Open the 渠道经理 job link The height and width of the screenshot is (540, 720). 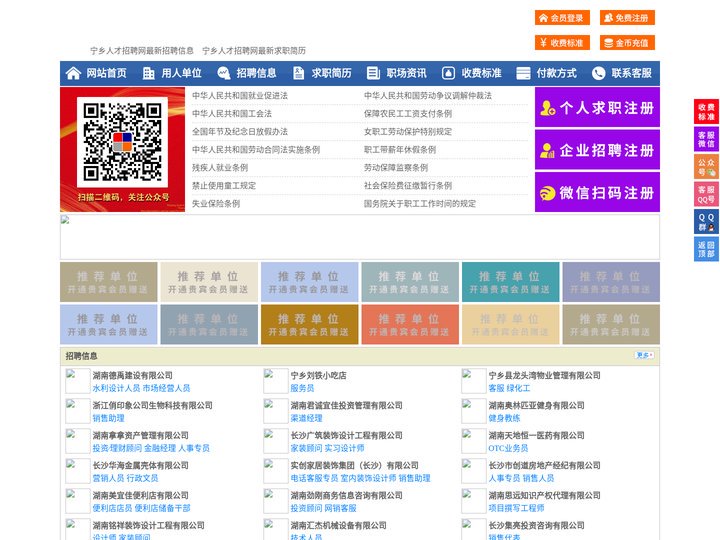point(306,418)
